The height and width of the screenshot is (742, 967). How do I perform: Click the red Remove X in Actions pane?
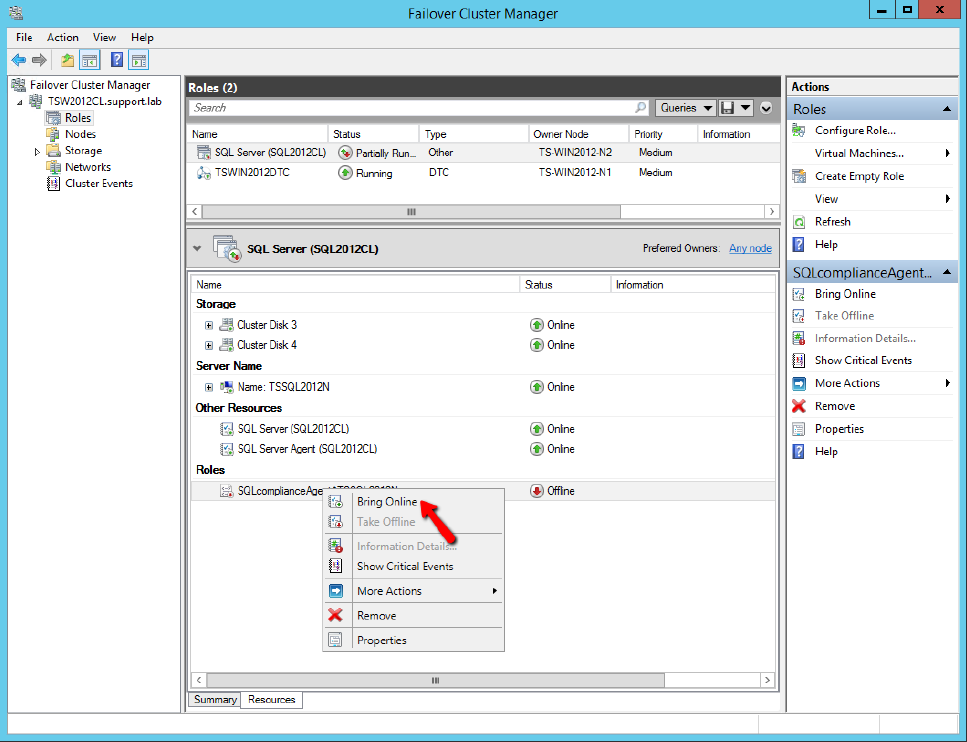coord(799,406)
